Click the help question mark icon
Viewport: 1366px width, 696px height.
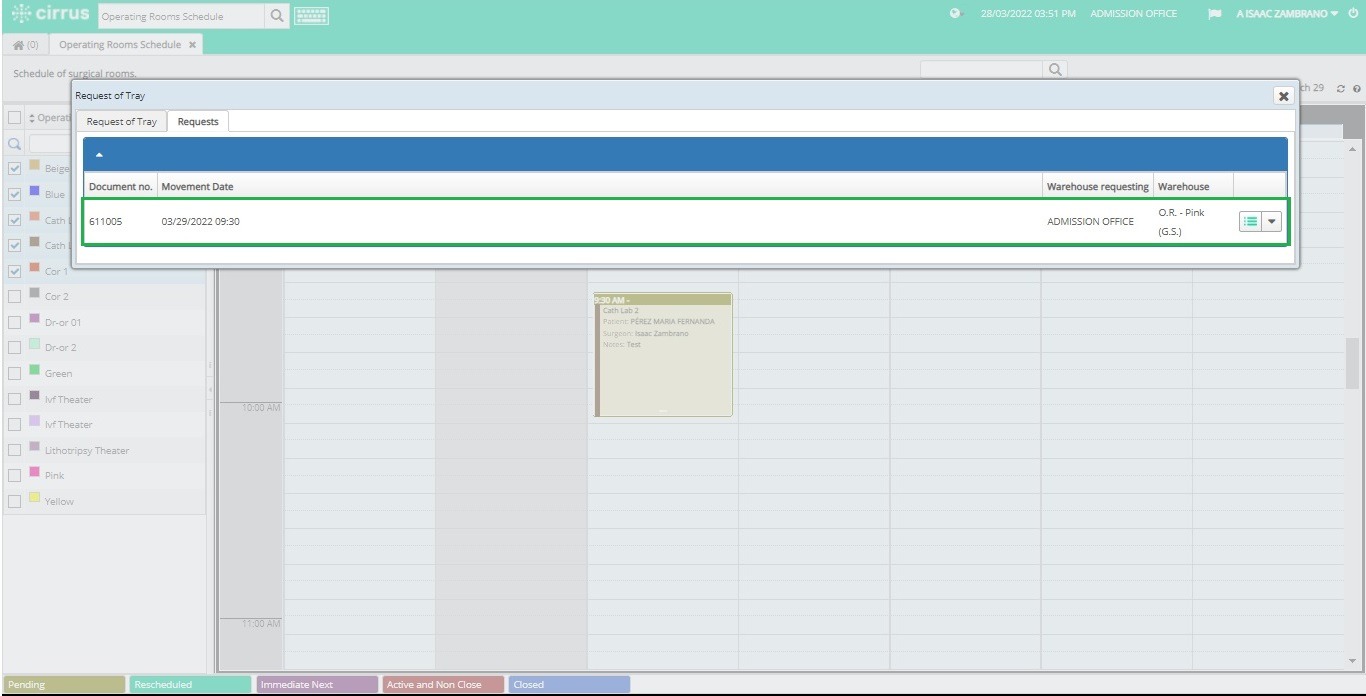1356,89
